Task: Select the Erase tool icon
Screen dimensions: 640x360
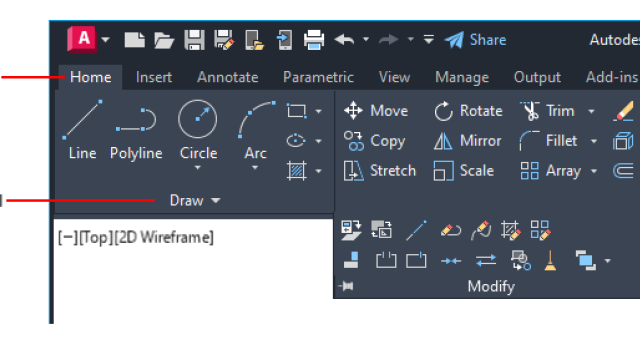Action: point(623,111)
